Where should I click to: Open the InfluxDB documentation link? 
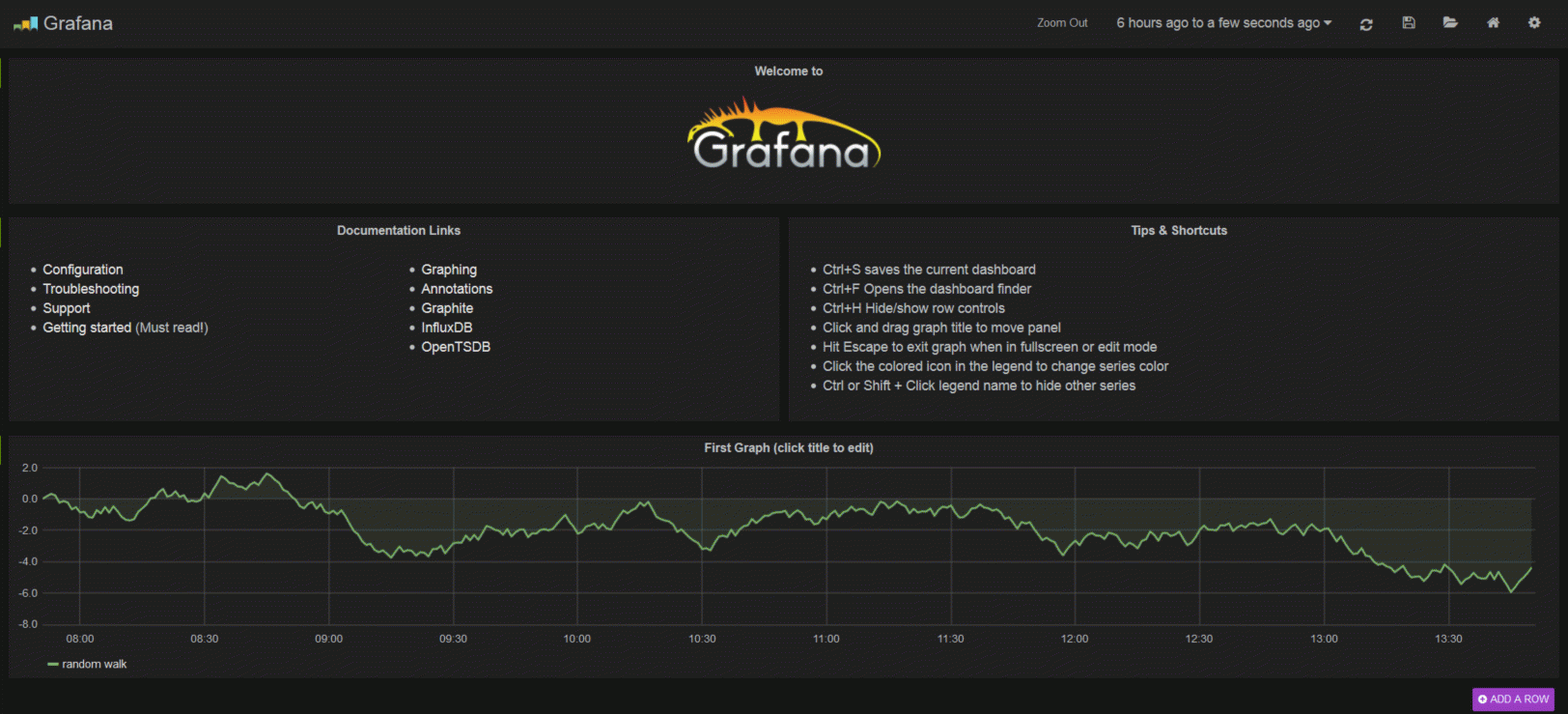coord(447,328)
